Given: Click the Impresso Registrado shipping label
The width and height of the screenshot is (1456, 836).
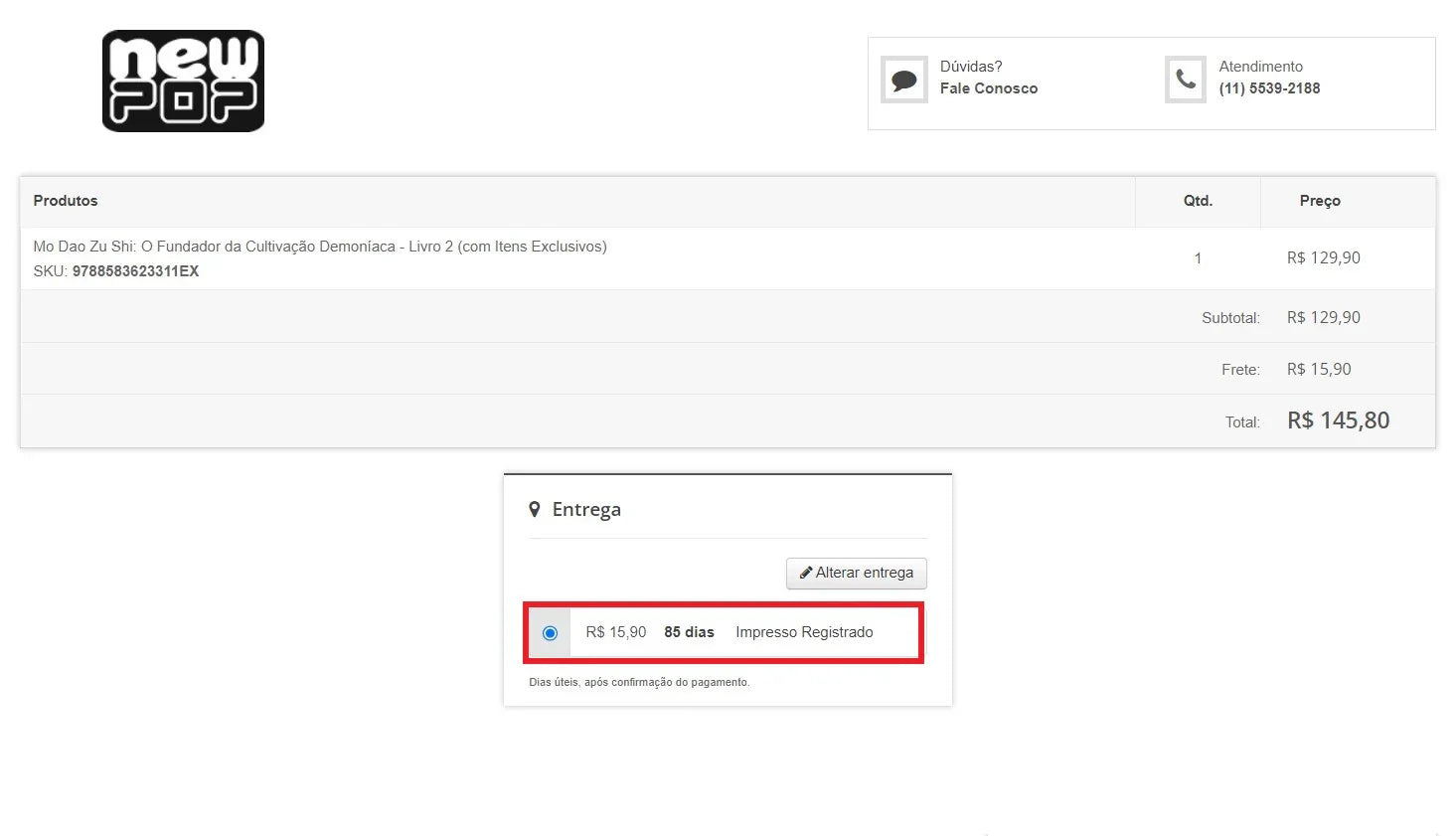Looking at the screenshot, I should [804, 632].
